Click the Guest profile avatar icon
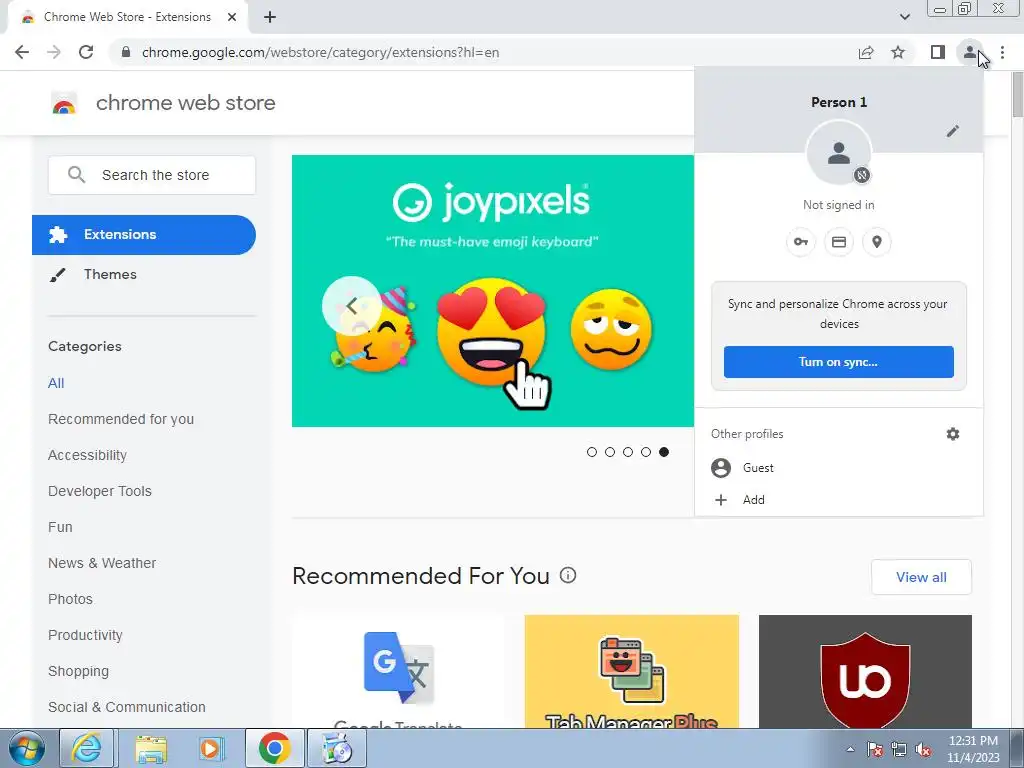Viewport: 1024px width, 768px height. [x=721, y=468]
